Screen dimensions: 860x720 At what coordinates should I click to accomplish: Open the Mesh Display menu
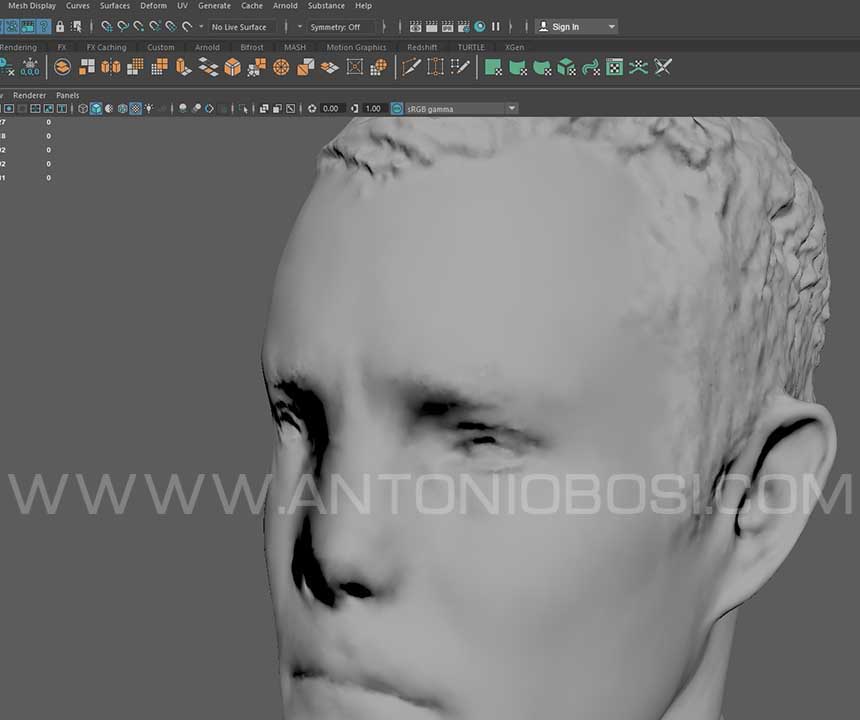(x=32, y=5)
